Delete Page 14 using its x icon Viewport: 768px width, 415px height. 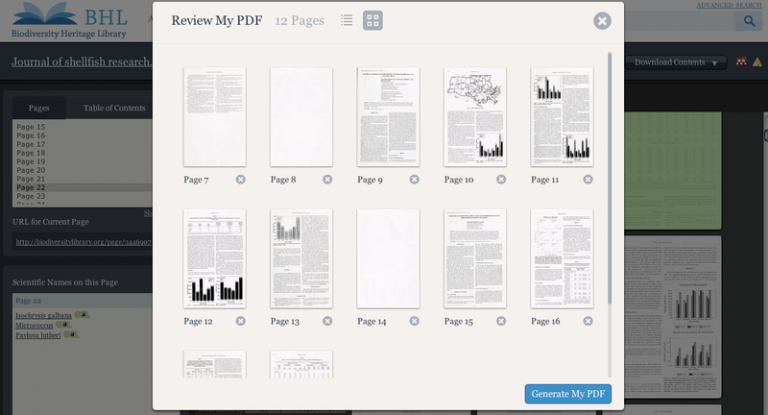pos(414,321)
